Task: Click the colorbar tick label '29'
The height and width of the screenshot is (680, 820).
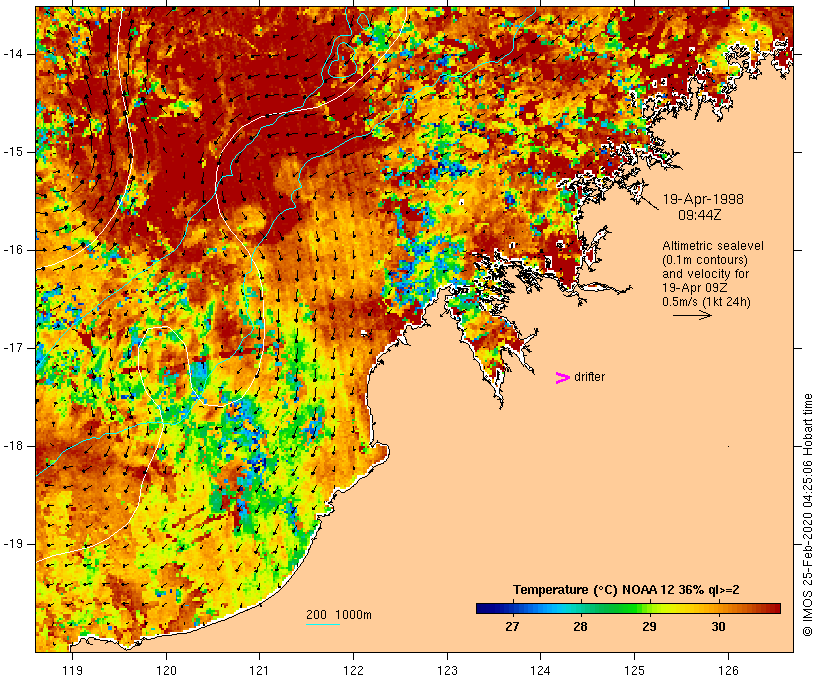Action: 649,626
